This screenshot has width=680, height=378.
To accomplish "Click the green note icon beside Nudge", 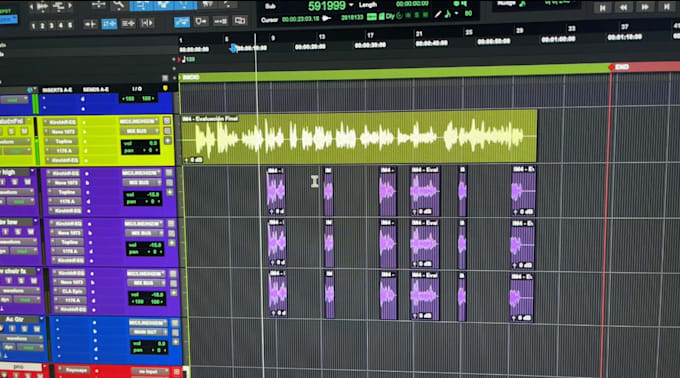I will (522, 4).
